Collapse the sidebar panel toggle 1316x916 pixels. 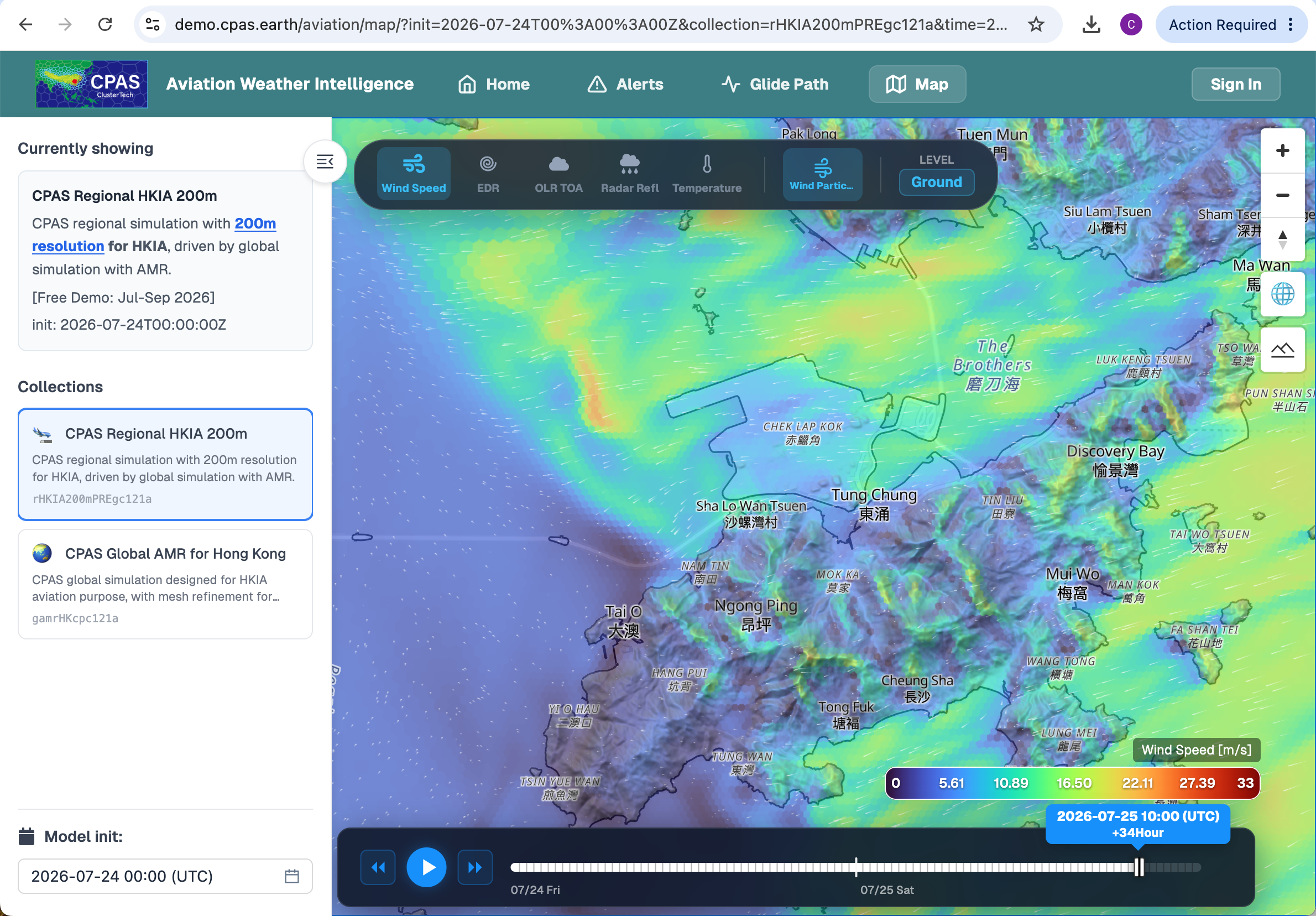pos(325,162)
